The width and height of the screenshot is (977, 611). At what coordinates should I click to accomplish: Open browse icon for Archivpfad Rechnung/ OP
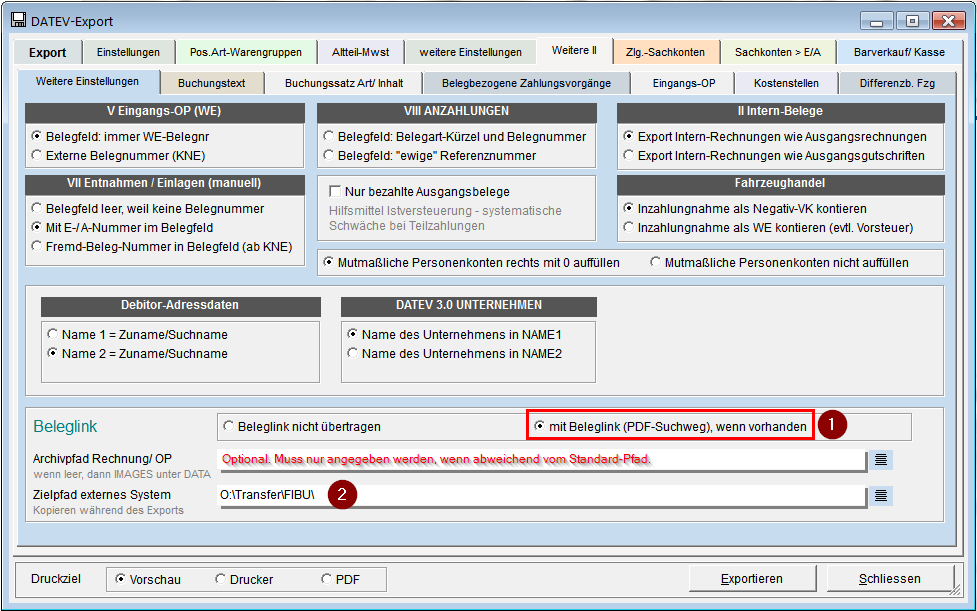880,460
